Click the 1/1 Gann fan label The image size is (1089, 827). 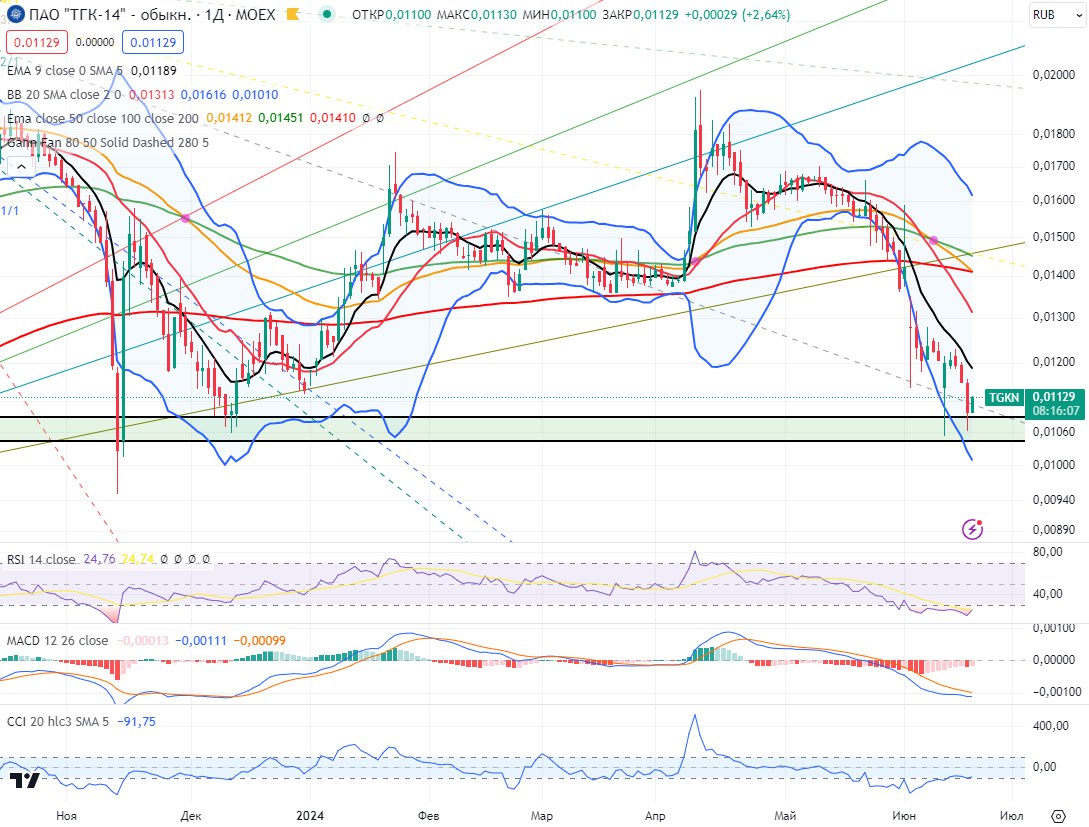coord(10,210)
